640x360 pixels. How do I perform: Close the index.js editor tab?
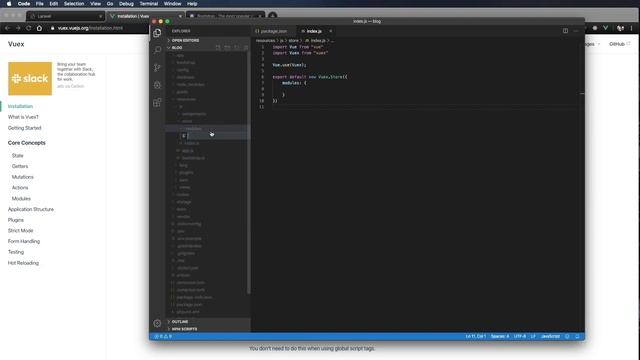331,31
